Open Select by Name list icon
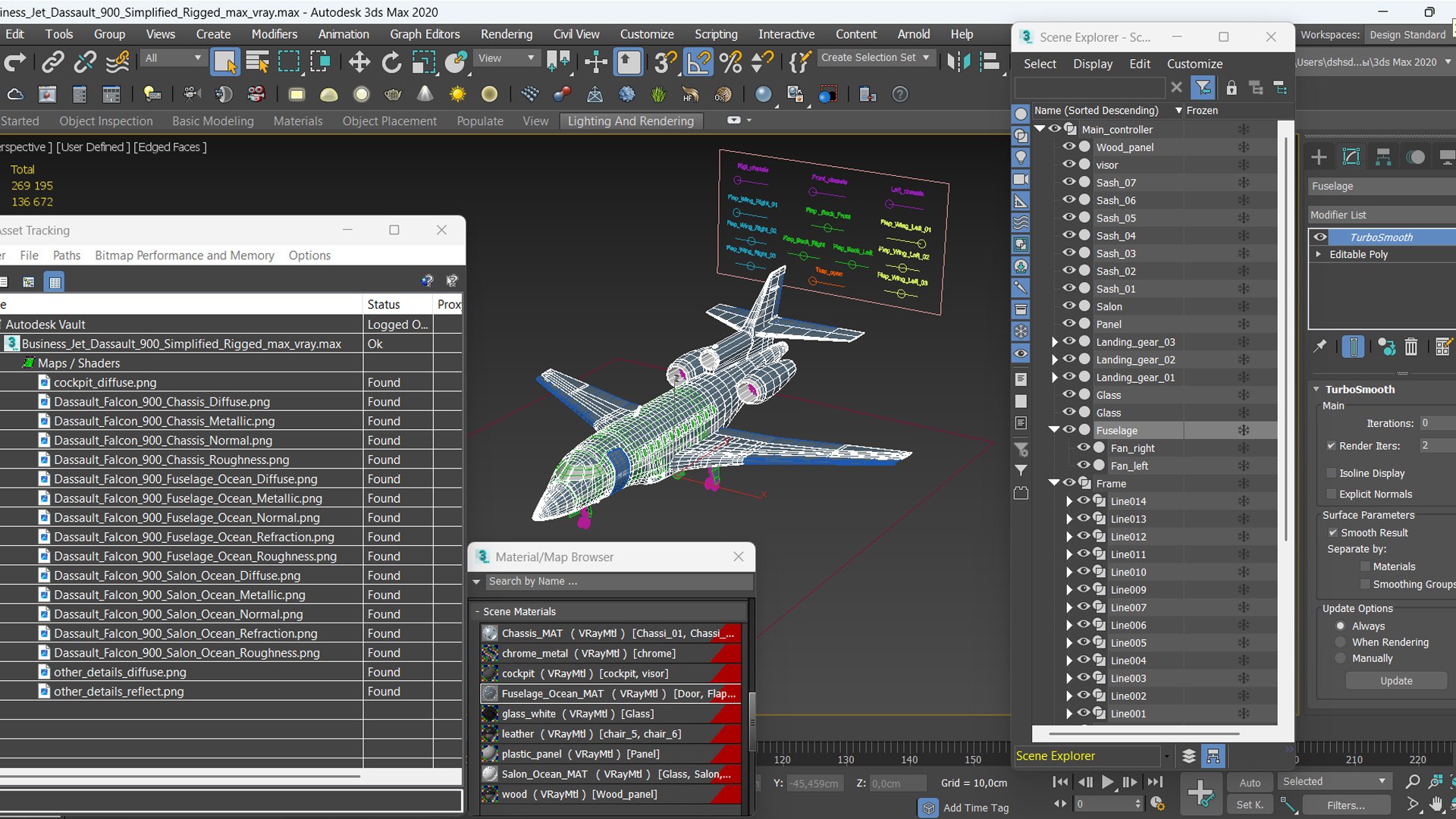Image resolution: width=1456 pixels, height=819 pixels. 257,61
